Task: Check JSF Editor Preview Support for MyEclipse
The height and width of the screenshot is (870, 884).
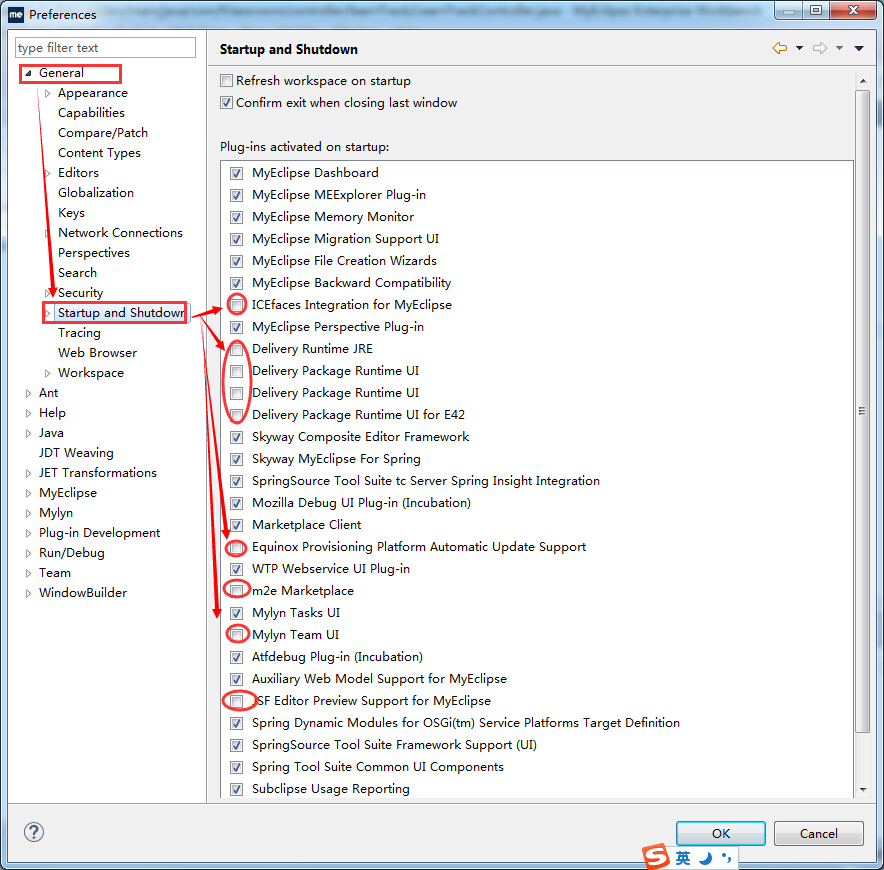Action: 237,701
